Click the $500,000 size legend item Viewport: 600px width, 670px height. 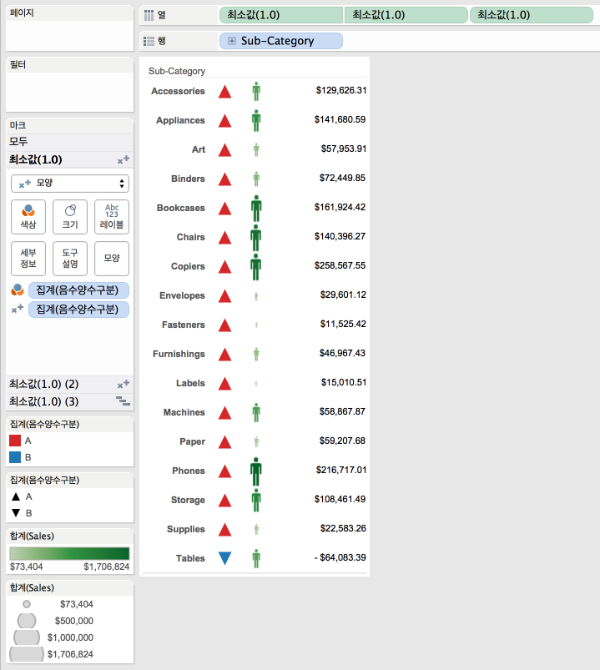coord(28,620)
